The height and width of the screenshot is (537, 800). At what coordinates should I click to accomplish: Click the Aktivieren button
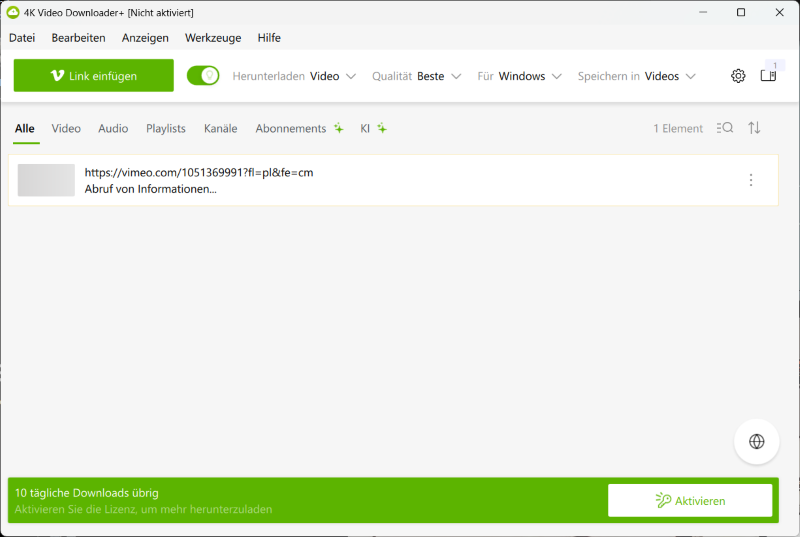pyautogui.click(x=690, y=500)
